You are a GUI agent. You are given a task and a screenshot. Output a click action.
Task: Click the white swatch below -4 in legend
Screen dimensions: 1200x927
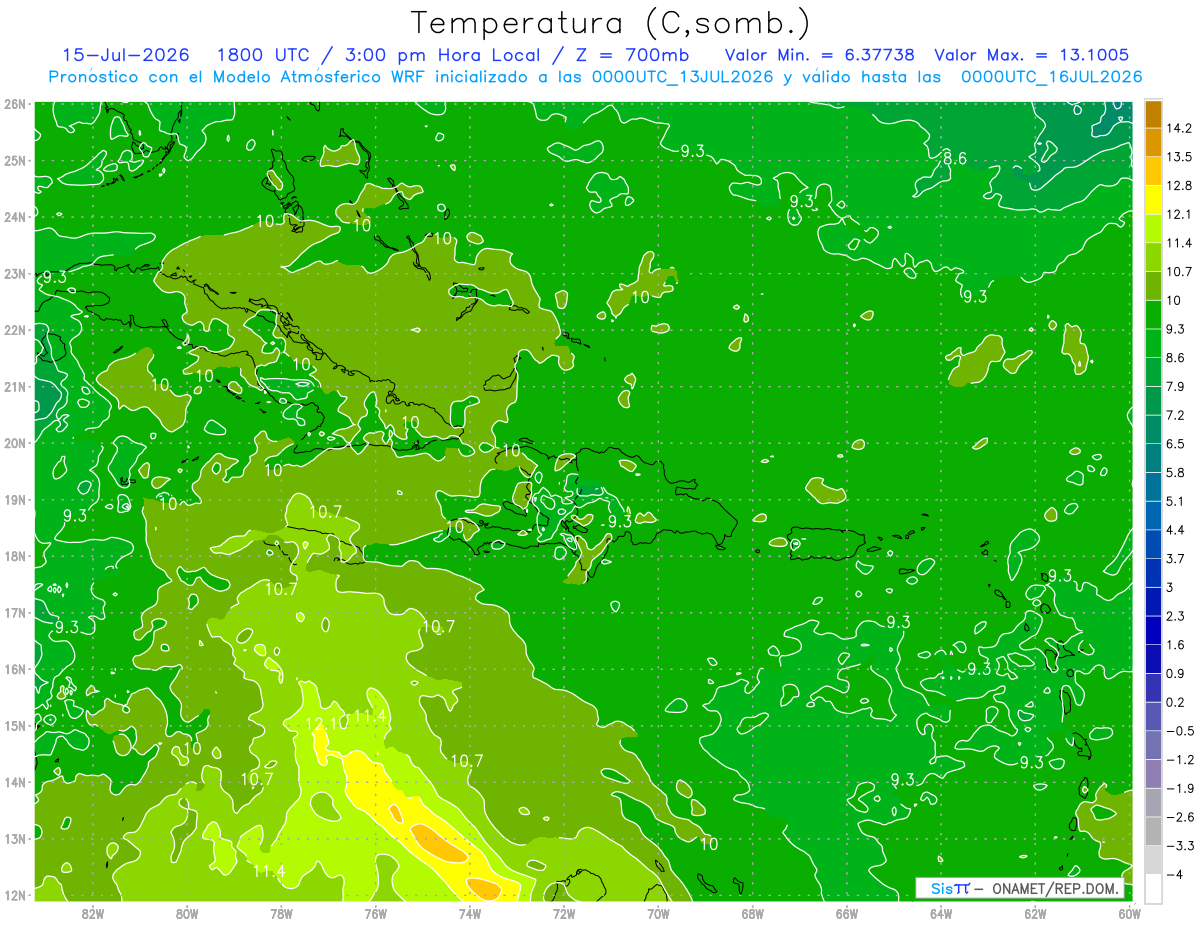[1153, 889]
